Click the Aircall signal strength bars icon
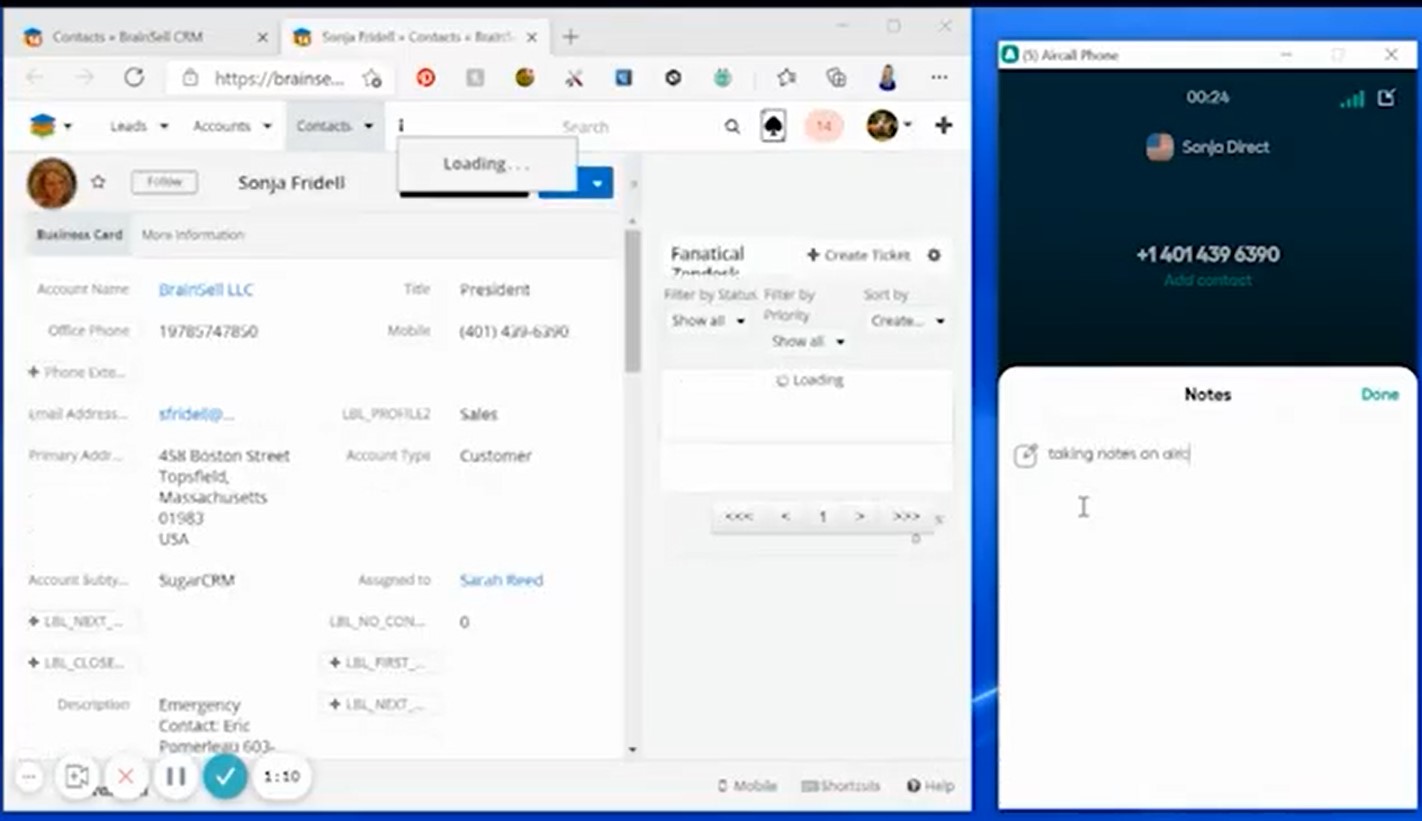The width and height of the screenshot is (1422, 821). click(1352, 98)
